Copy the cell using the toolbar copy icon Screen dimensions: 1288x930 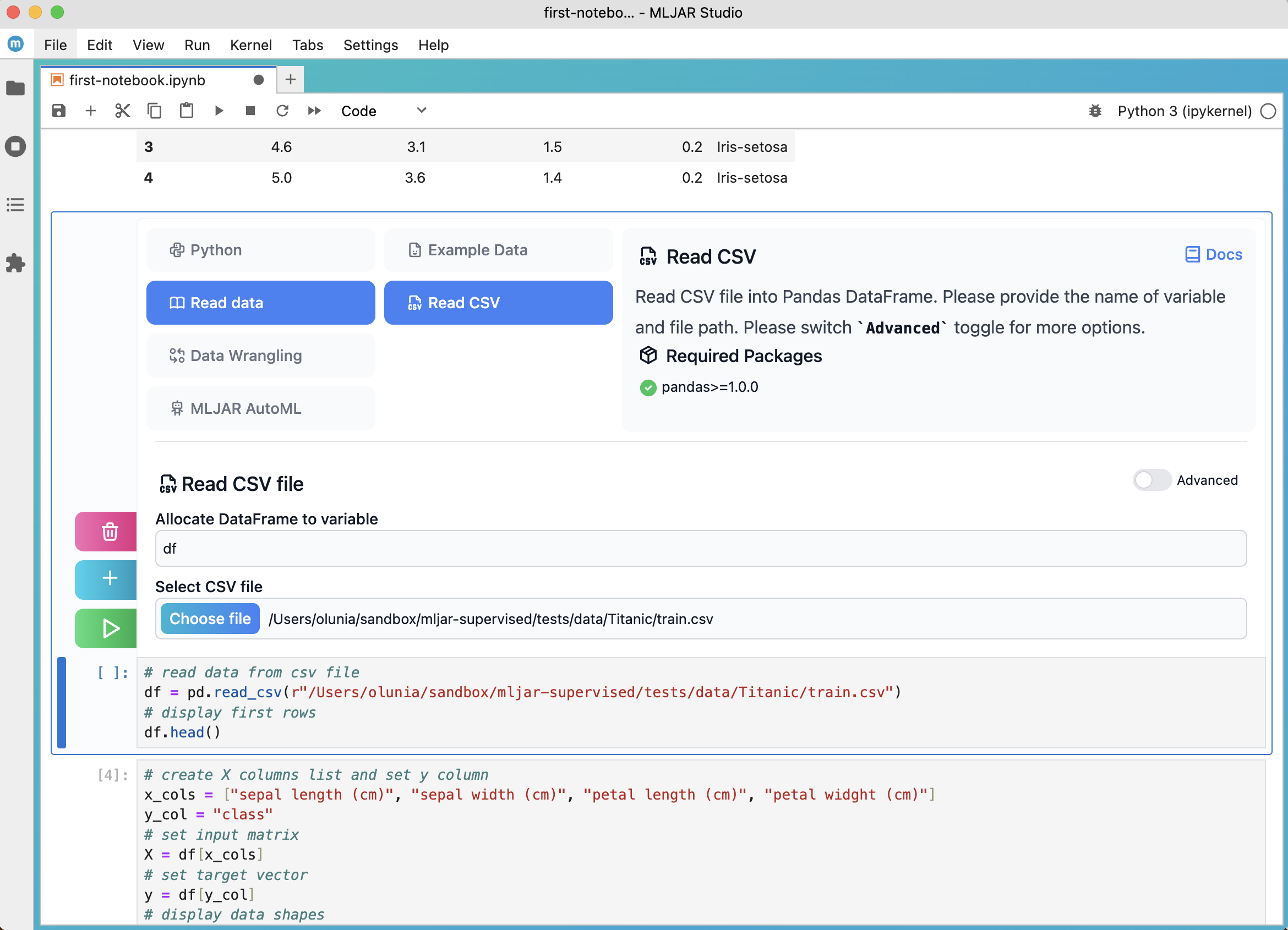(x=154, y=111)
